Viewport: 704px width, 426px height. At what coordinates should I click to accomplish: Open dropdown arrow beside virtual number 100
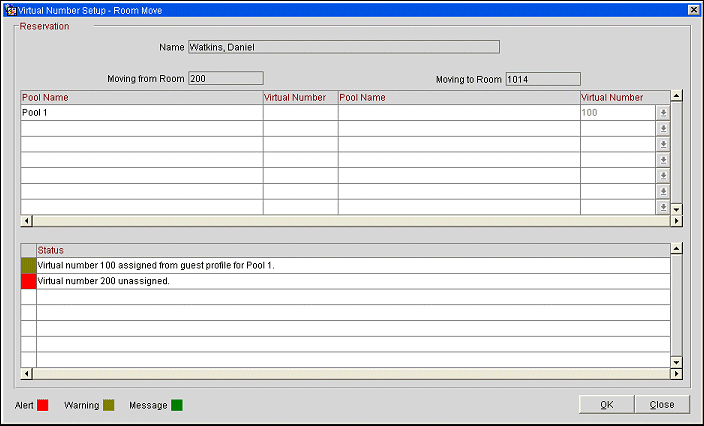[662, 113]
